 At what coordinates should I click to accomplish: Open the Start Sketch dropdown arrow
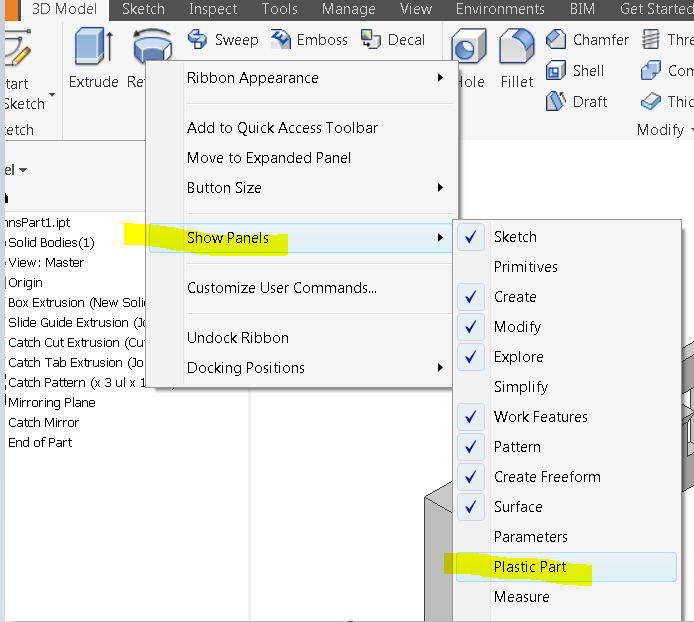click(52, 94)
